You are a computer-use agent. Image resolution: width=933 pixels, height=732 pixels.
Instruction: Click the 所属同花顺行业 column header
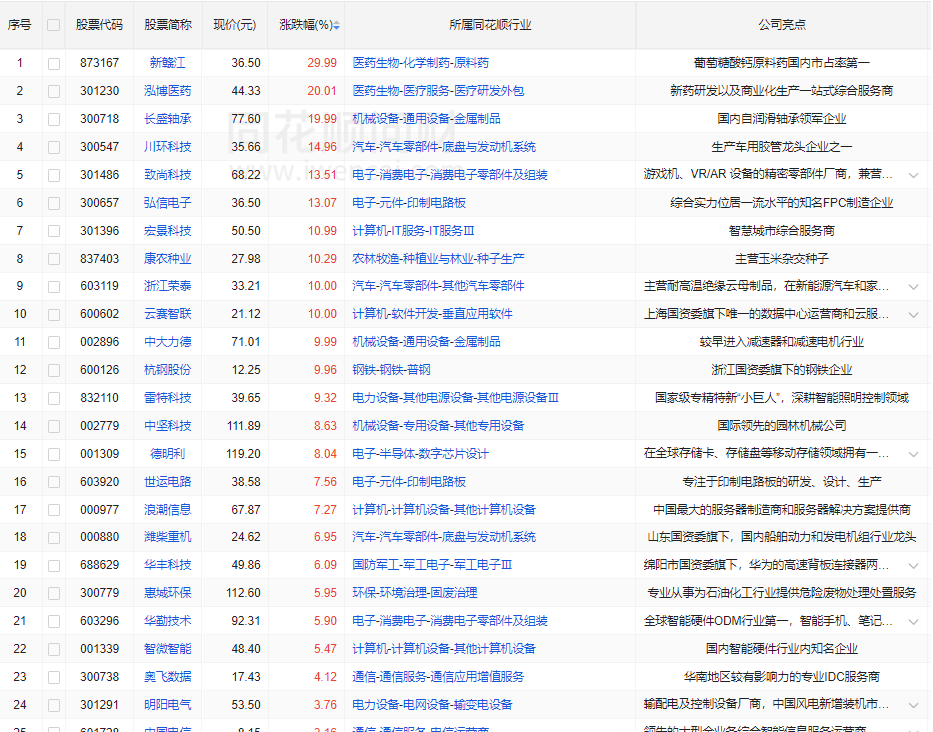pyautogui.click(x=490, y=25)
